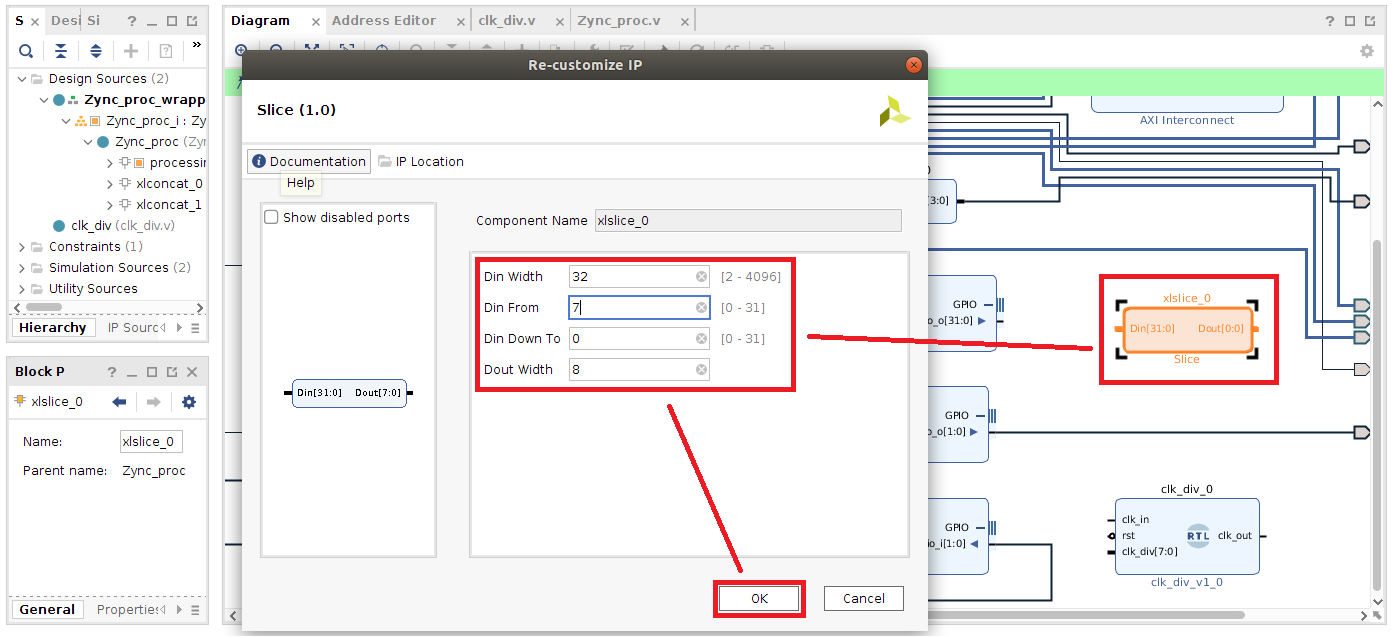This screenshot has height=638, width=1395.
Task: Select xlslice_0 block in diagram
Action: 1187,328
